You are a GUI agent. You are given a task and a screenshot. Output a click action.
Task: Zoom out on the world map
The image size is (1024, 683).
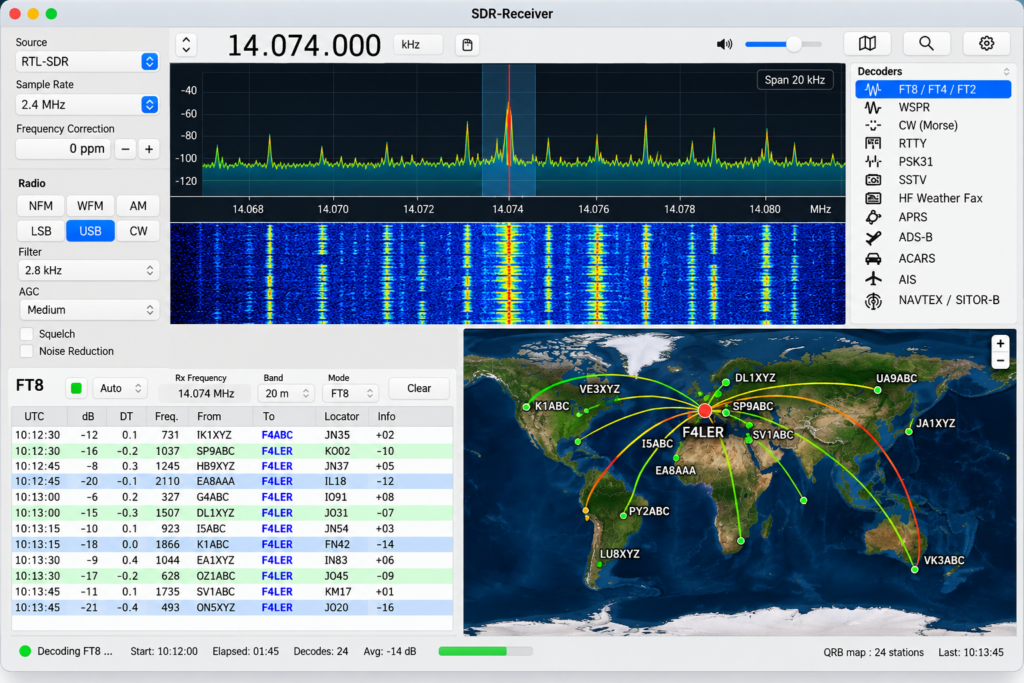[x=1000, y=360]
